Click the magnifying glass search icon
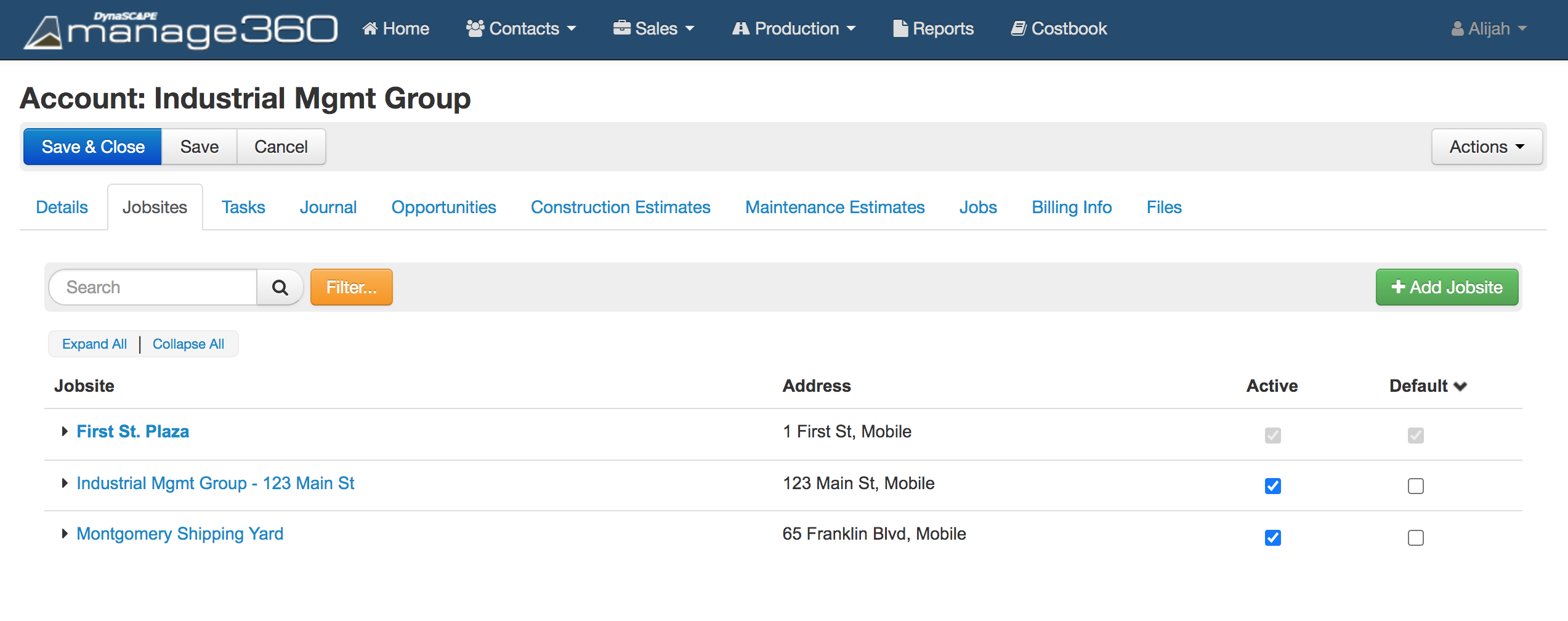 coord(280,287)
